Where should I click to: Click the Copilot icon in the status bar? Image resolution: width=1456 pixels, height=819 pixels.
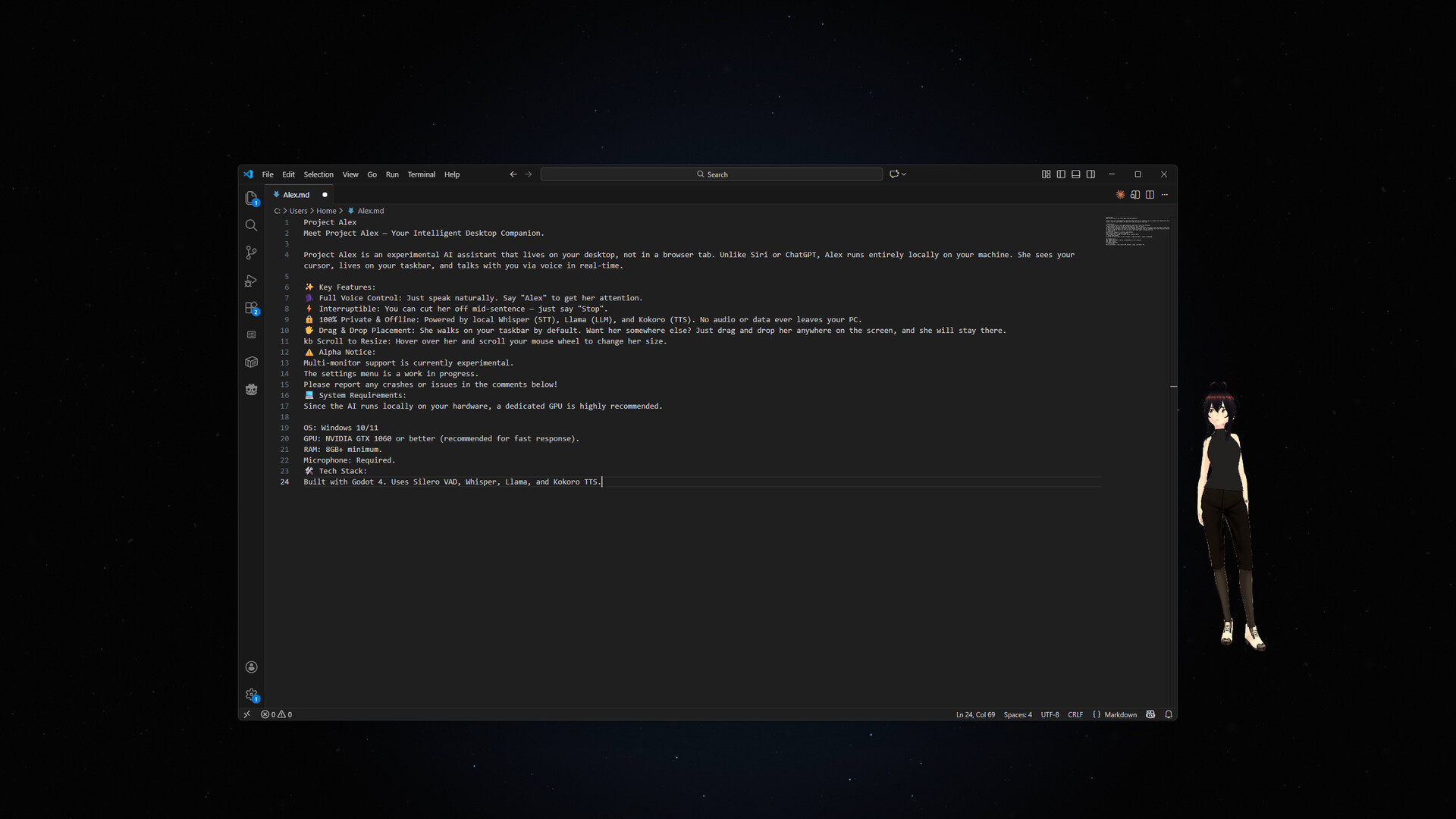coord(1150,714)
